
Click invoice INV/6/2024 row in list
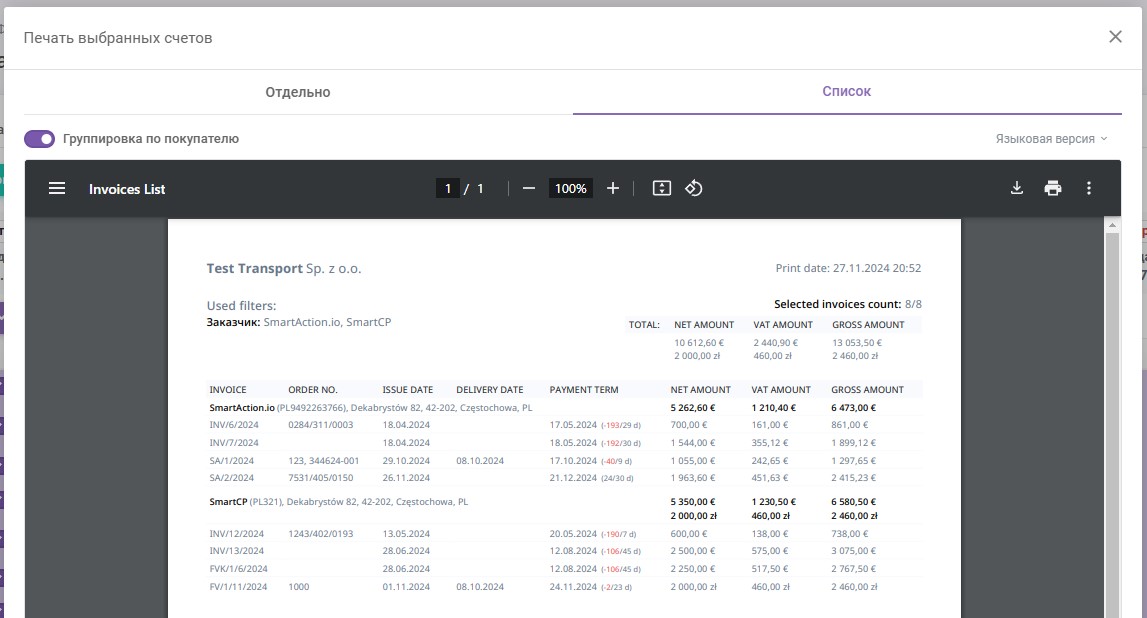[x=564, y=425]
